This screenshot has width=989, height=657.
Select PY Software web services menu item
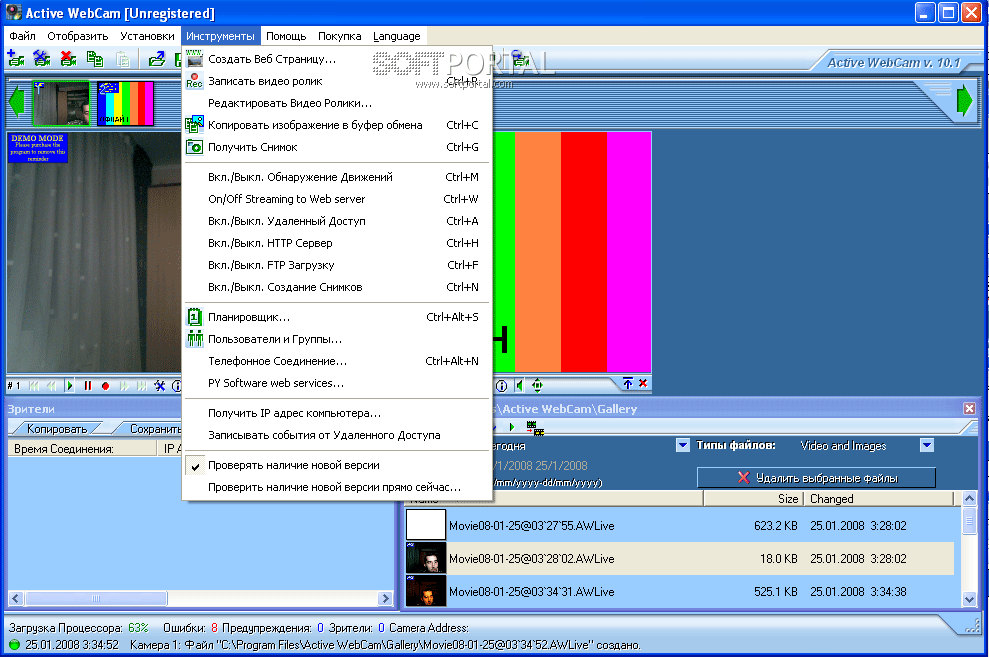[x=337, y=383]
